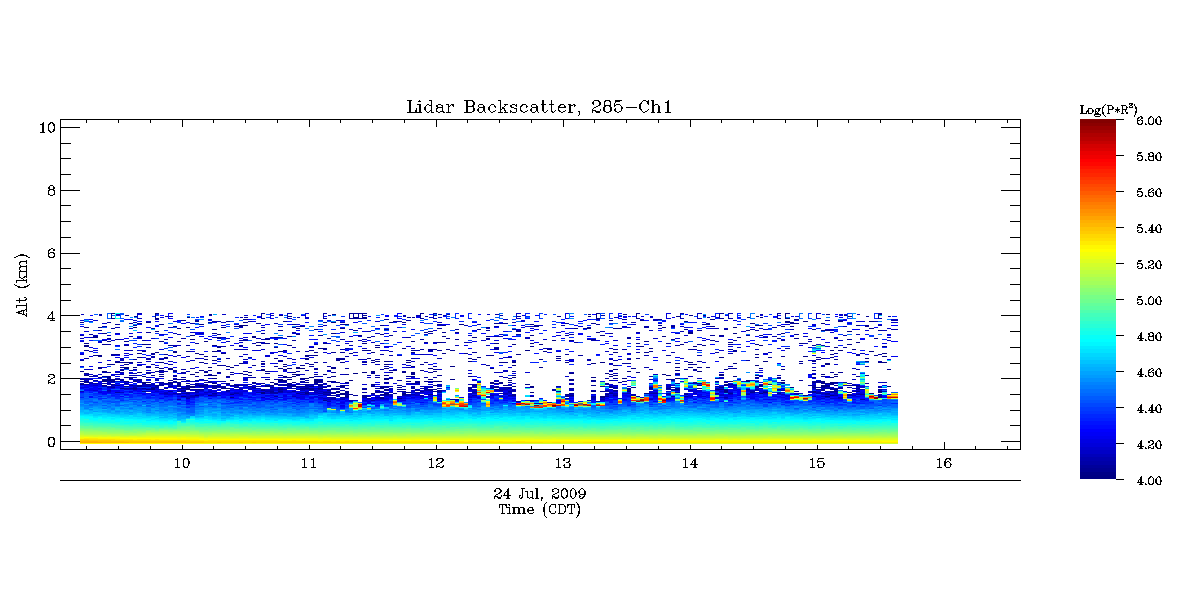This screenshot has height=600, width=1200.
Task: Click the 'Time (CDT)' axis label
Action: (540, 509)
